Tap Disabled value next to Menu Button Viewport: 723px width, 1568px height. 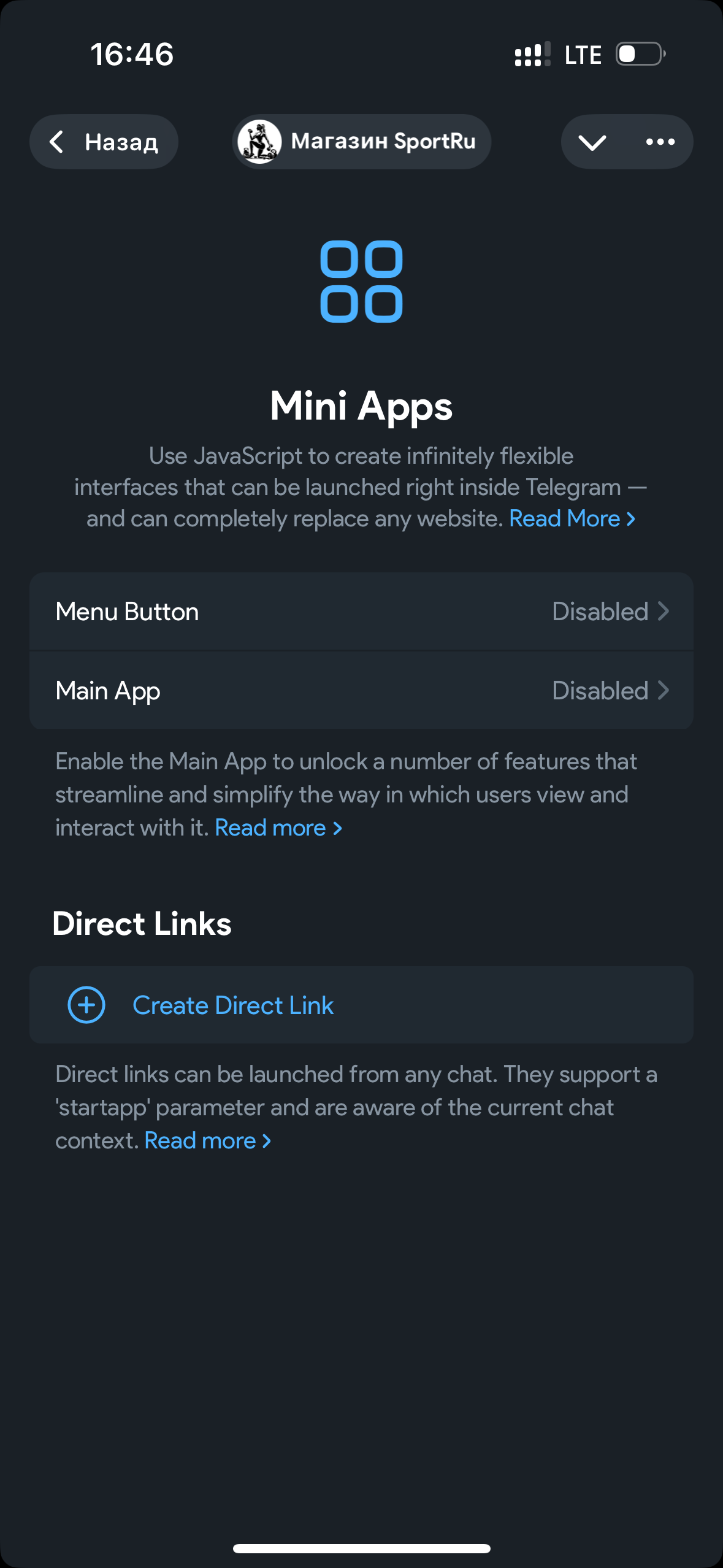click(x=600, y=612)
